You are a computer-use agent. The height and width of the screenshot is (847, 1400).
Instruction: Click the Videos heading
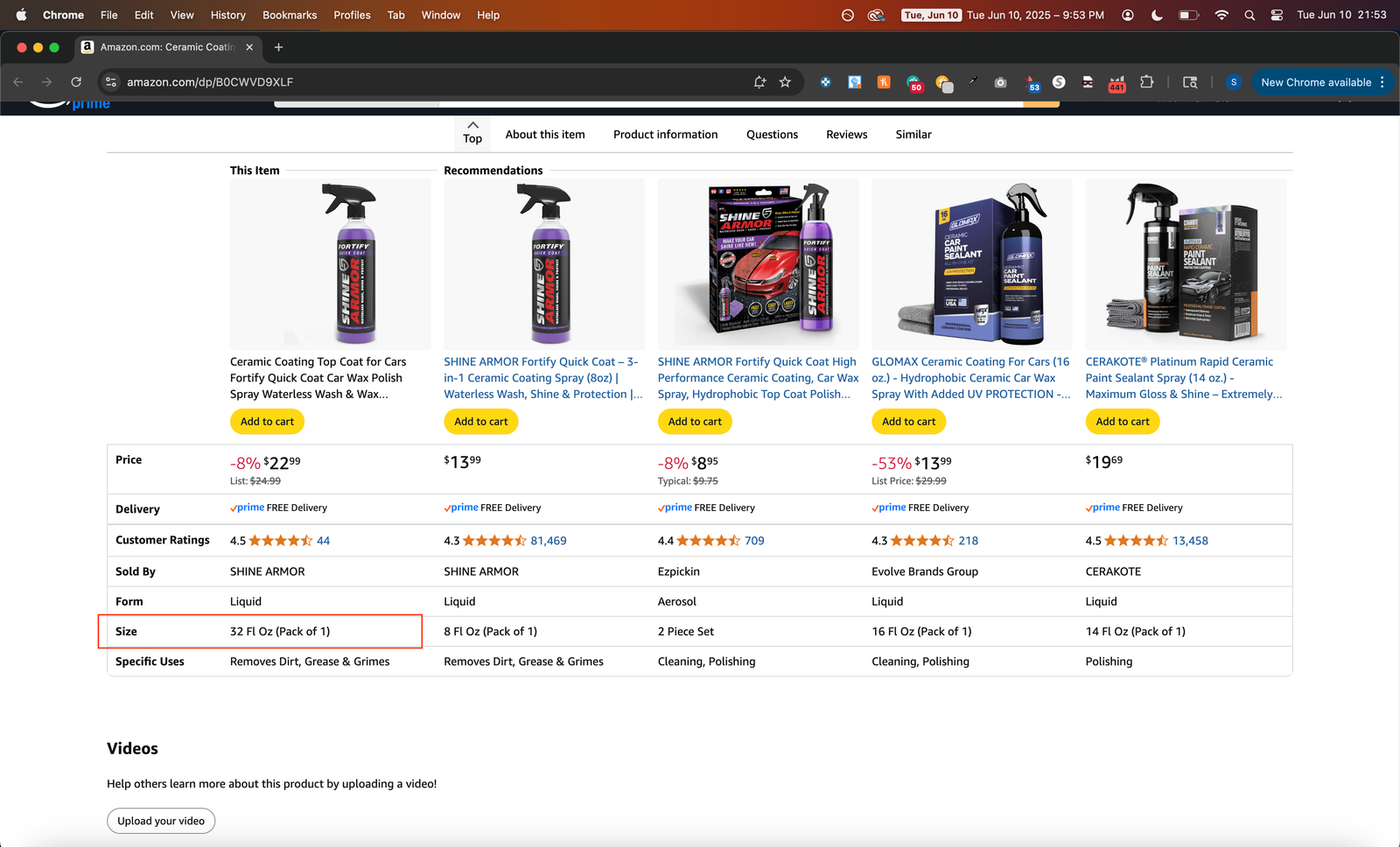click(x=132, y=749)
